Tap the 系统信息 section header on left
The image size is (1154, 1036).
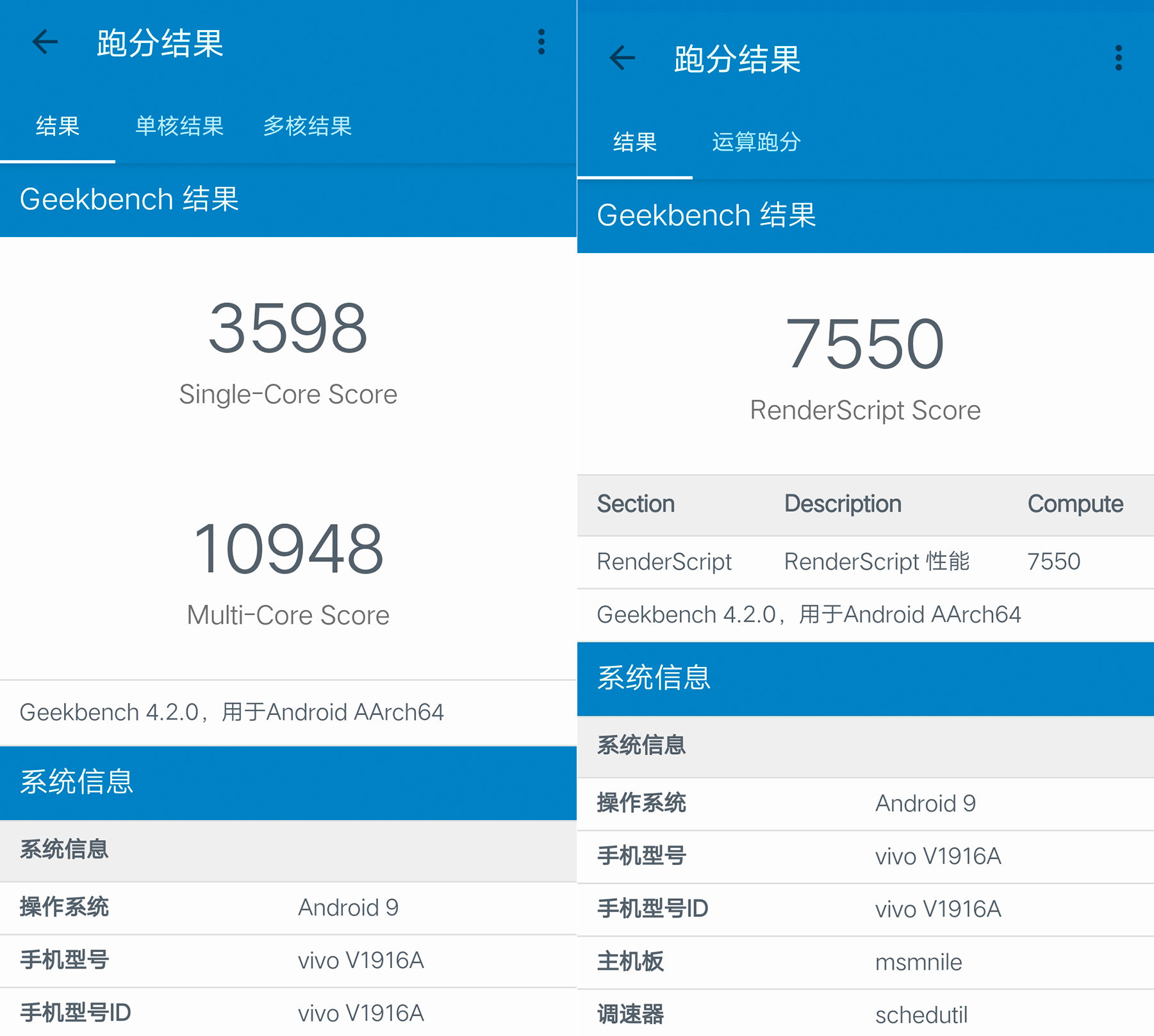click(x=77, y=782)
